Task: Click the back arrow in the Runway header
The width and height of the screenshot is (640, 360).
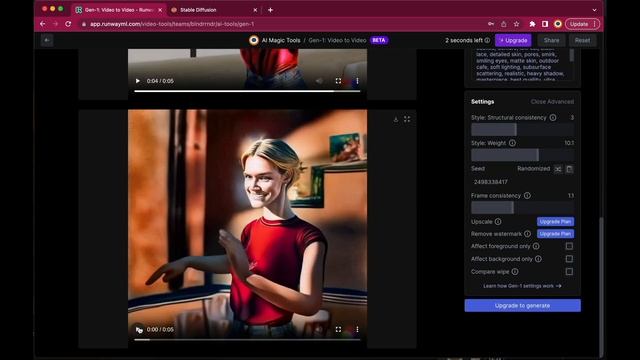Action: (x=47, y=40)
